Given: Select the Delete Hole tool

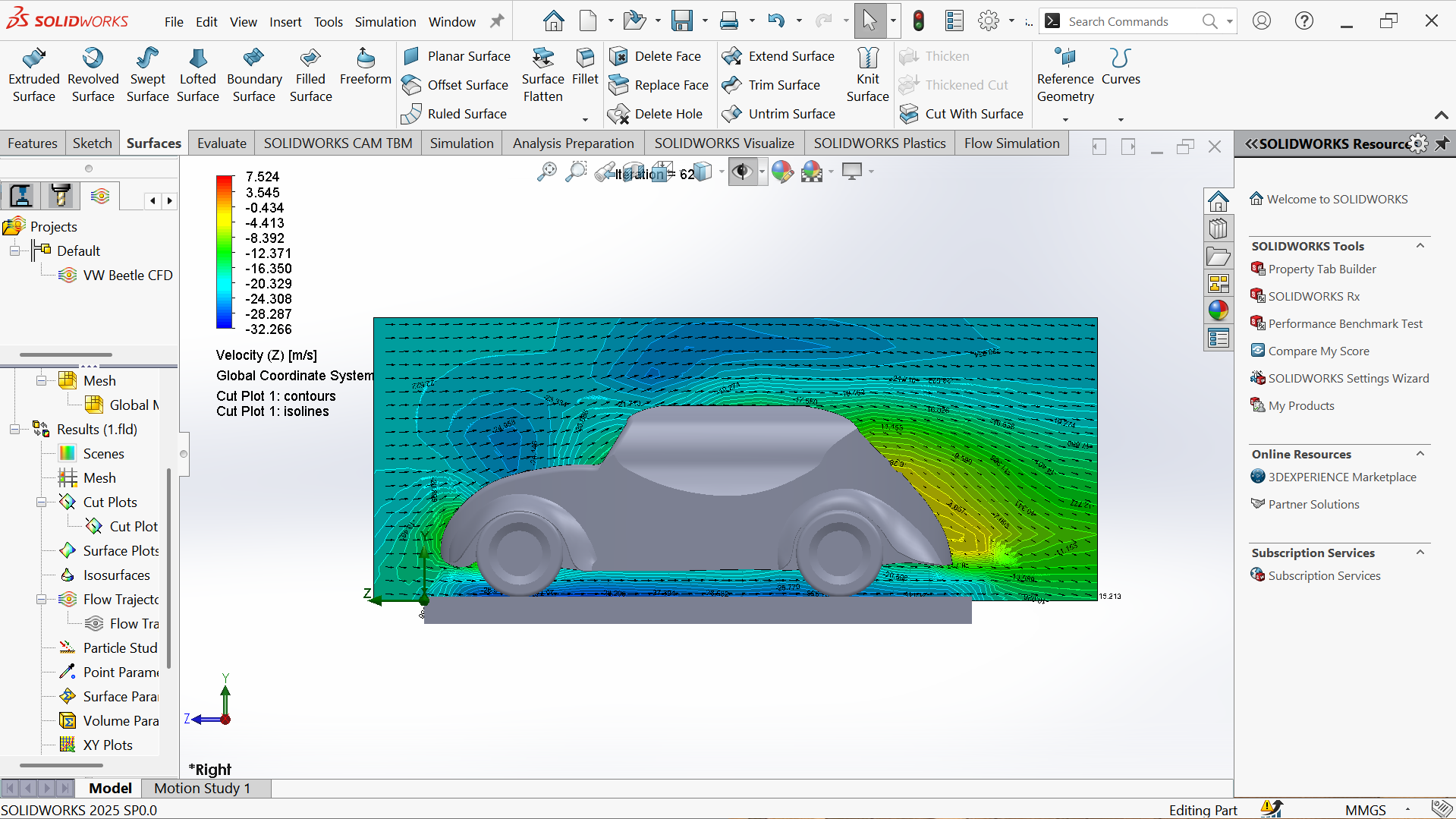Looking at the screenshot, I should 656,114.
